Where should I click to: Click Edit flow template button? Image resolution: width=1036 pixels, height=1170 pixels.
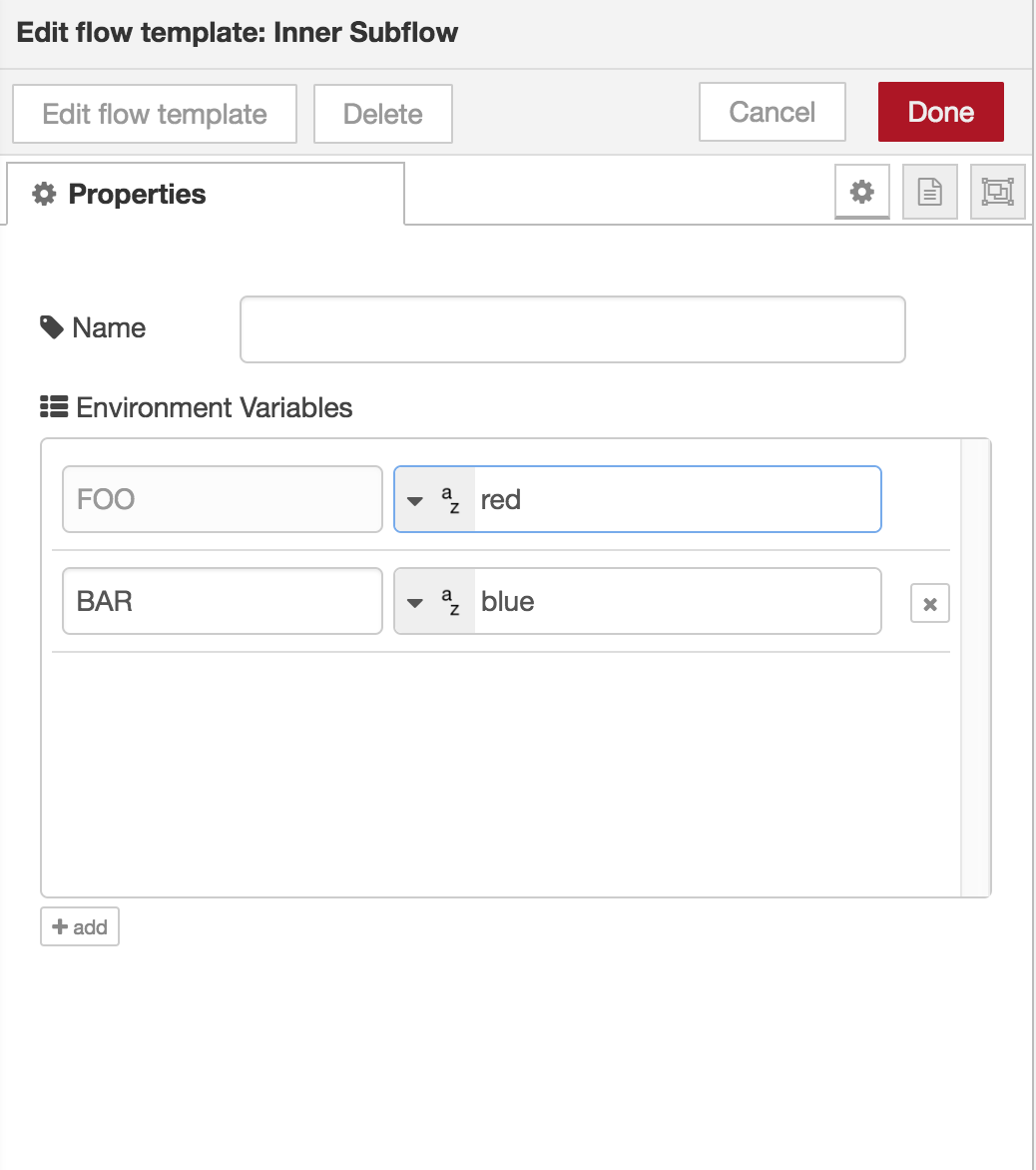point(155,114)
